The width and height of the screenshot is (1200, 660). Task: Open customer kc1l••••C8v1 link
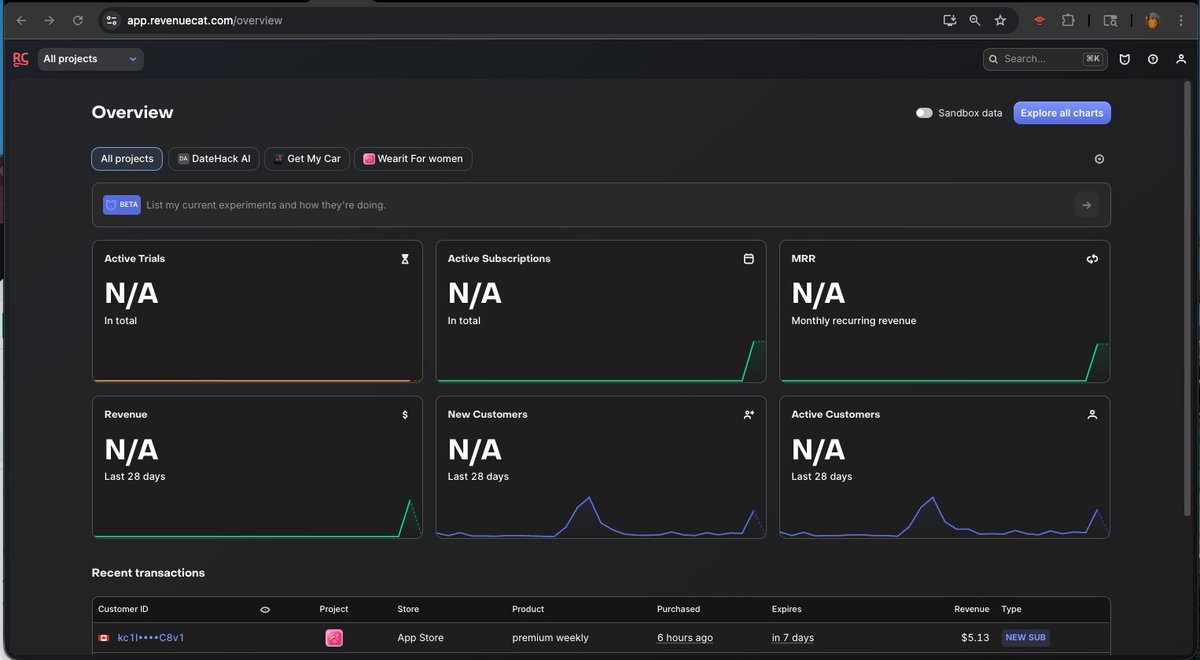[151, 638]
